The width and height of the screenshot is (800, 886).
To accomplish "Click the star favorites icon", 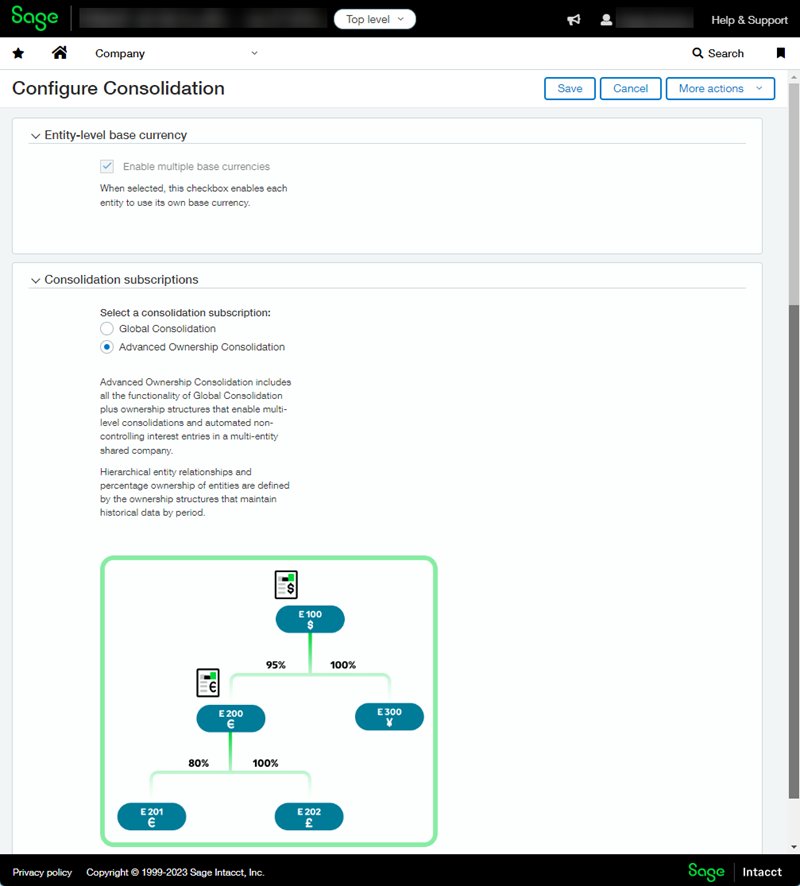I will (x=18, y=53).
